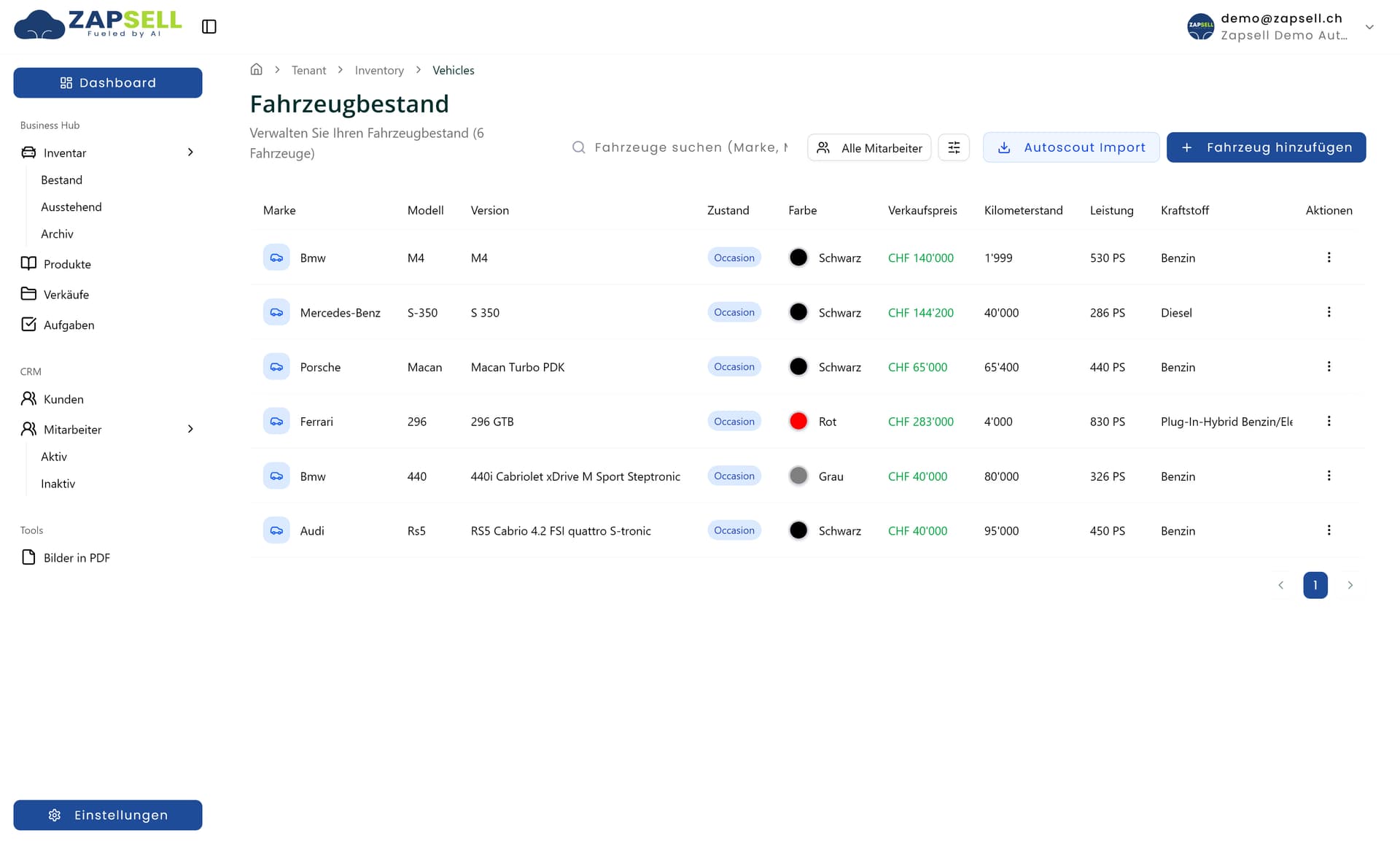
Task: Select page 1 in pagination
Action: [1315, 585]
